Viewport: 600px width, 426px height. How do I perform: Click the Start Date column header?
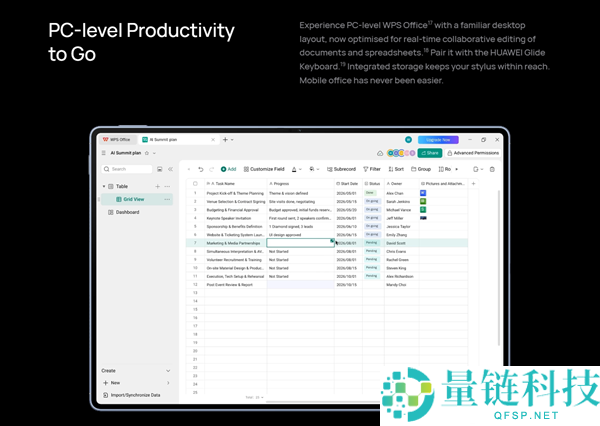tap(348, 184)
